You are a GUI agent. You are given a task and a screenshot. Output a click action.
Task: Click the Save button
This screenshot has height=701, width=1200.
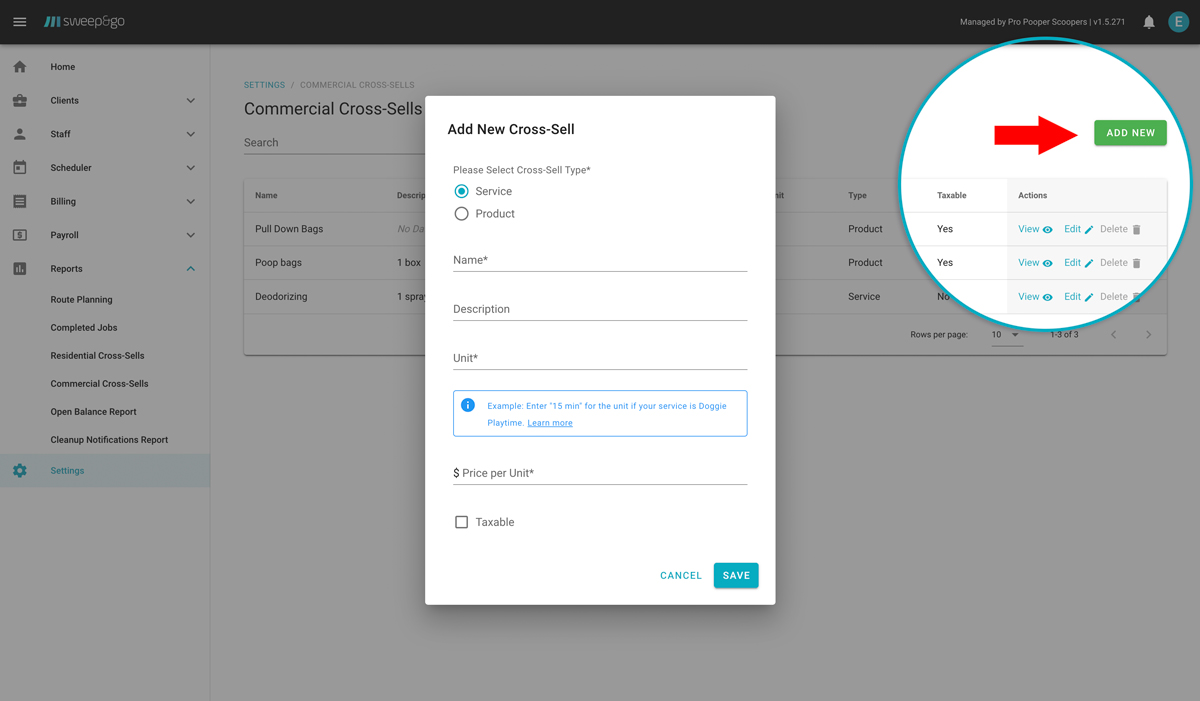click(x=736, y=575)
